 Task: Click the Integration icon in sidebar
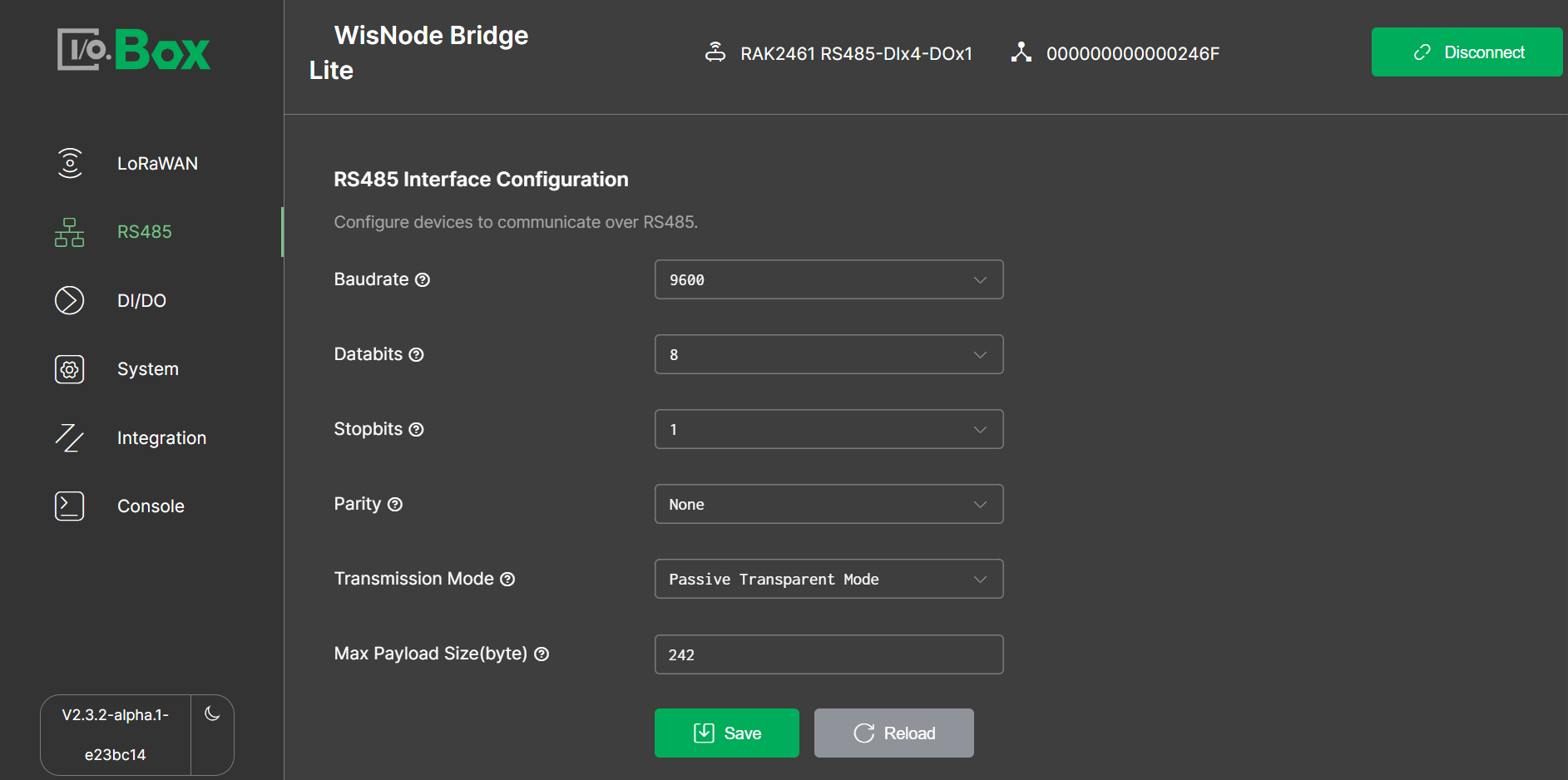[x=70, y=437]
